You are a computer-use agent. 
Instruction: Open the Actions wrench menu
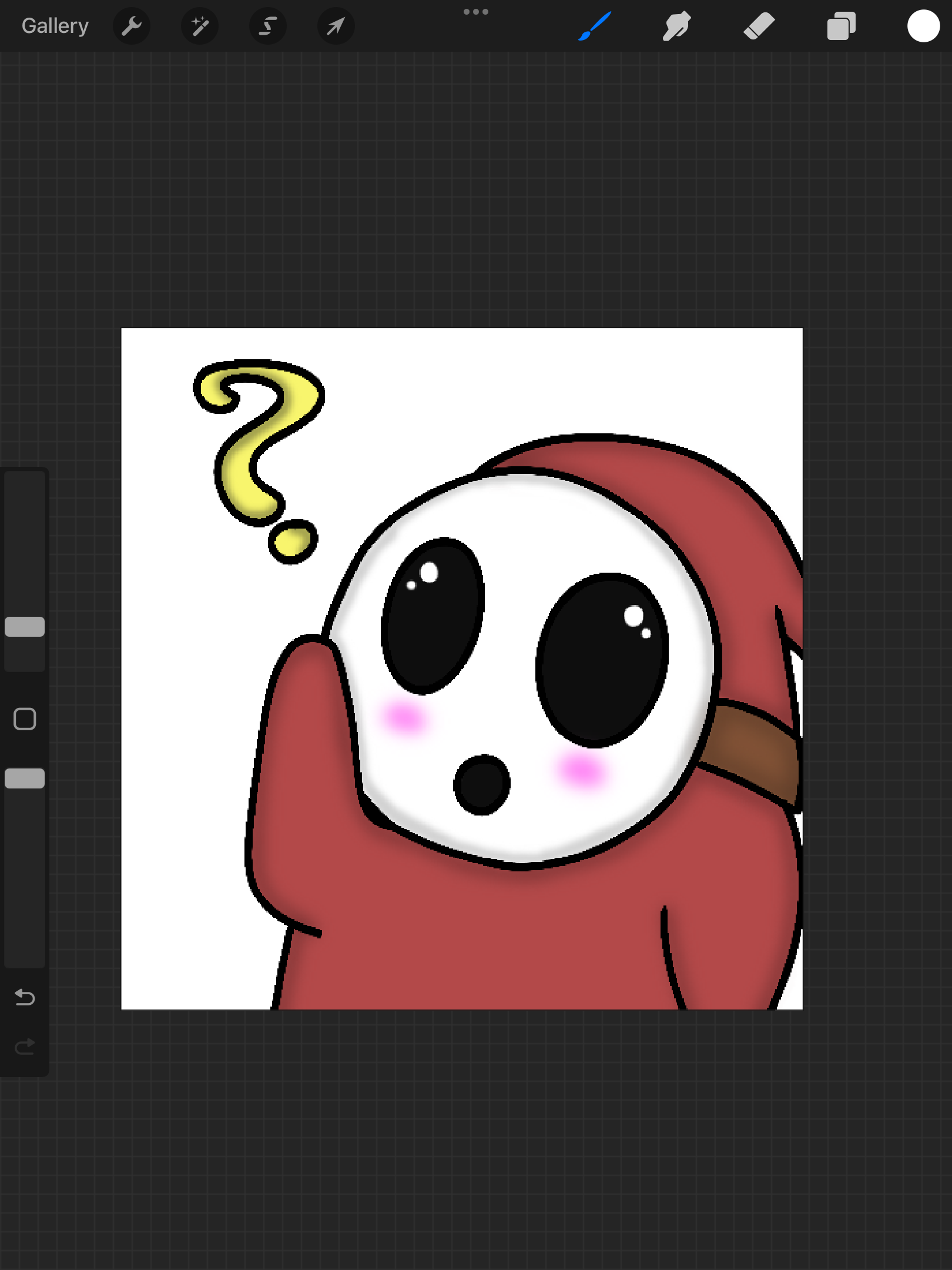coord(132,26)
